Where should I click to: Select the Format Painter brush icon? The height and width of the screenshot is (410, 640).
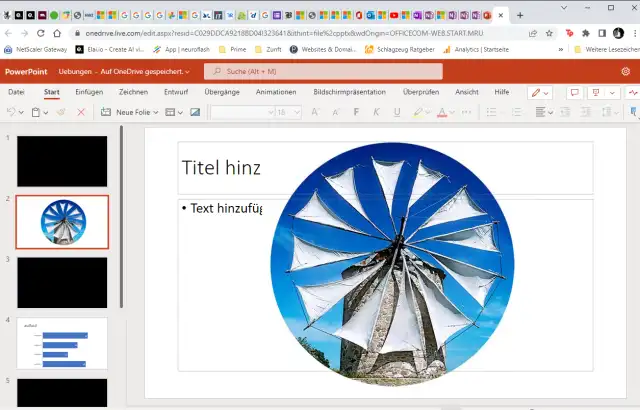[61, 112]
